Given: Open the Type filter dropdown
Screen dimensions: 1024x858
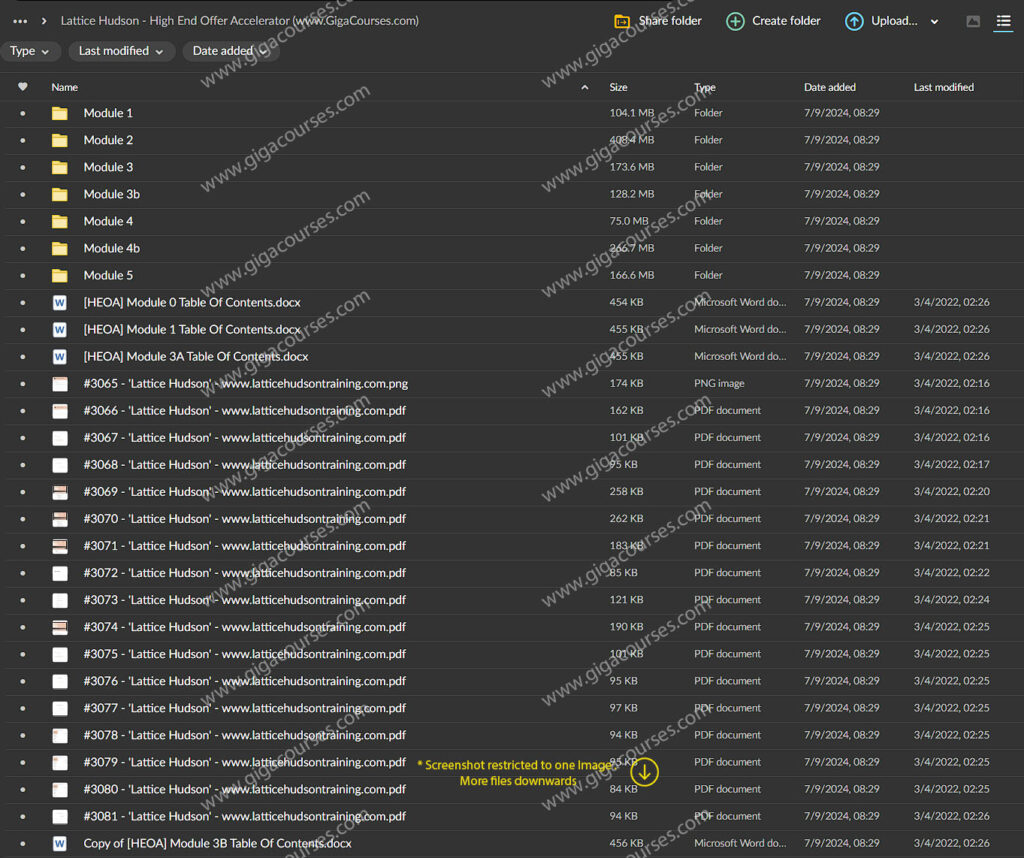Looking at the screenshot, I should pyautogui.click(x=30, y=51).
